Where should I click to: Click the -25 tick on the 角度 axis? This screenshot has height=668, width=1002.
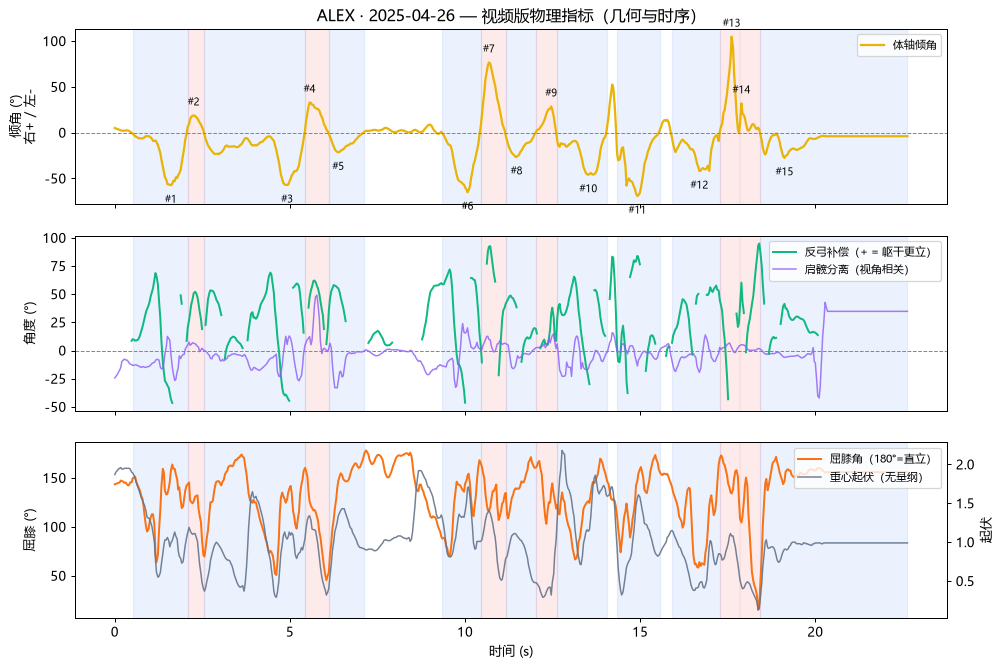[x=56, y=379]
